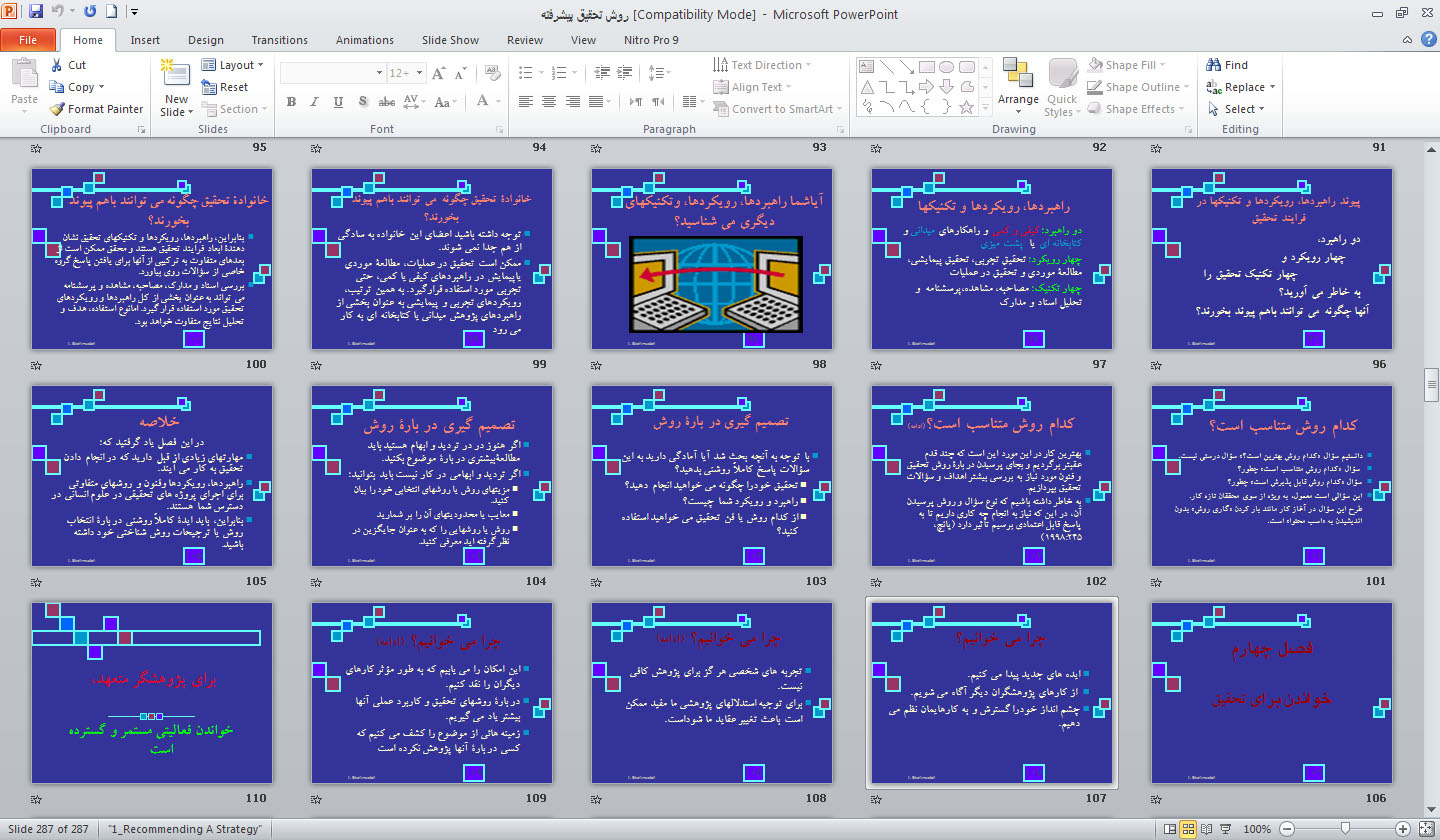
Task: Click the Find binoculars button
Action: [x=1227, y=65]
